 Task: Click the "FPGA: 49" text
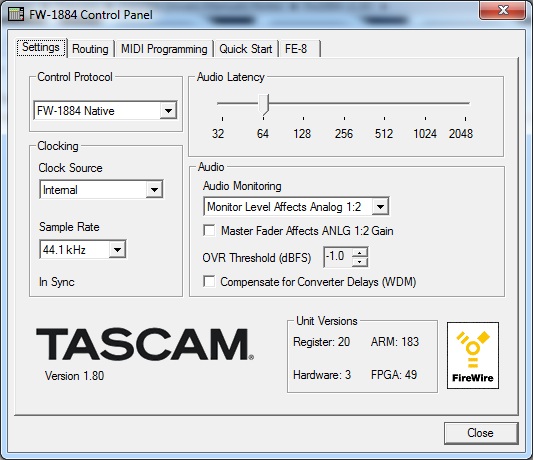(394, 375)
